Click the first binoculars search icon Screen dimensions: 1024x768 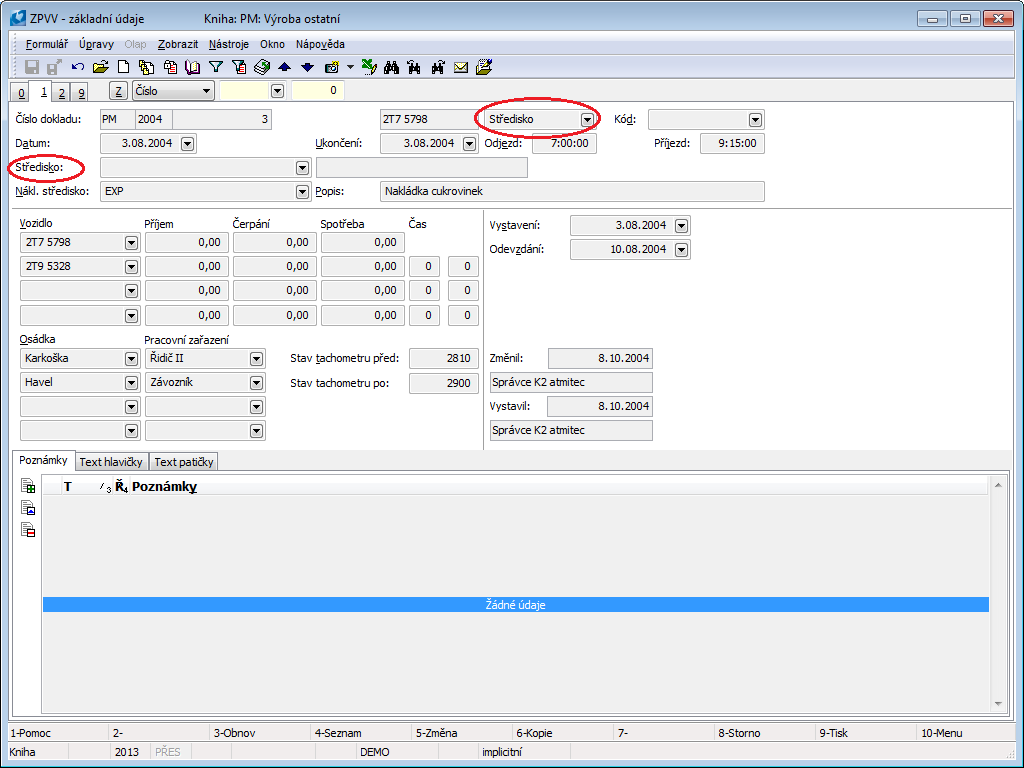pos(391,67)
